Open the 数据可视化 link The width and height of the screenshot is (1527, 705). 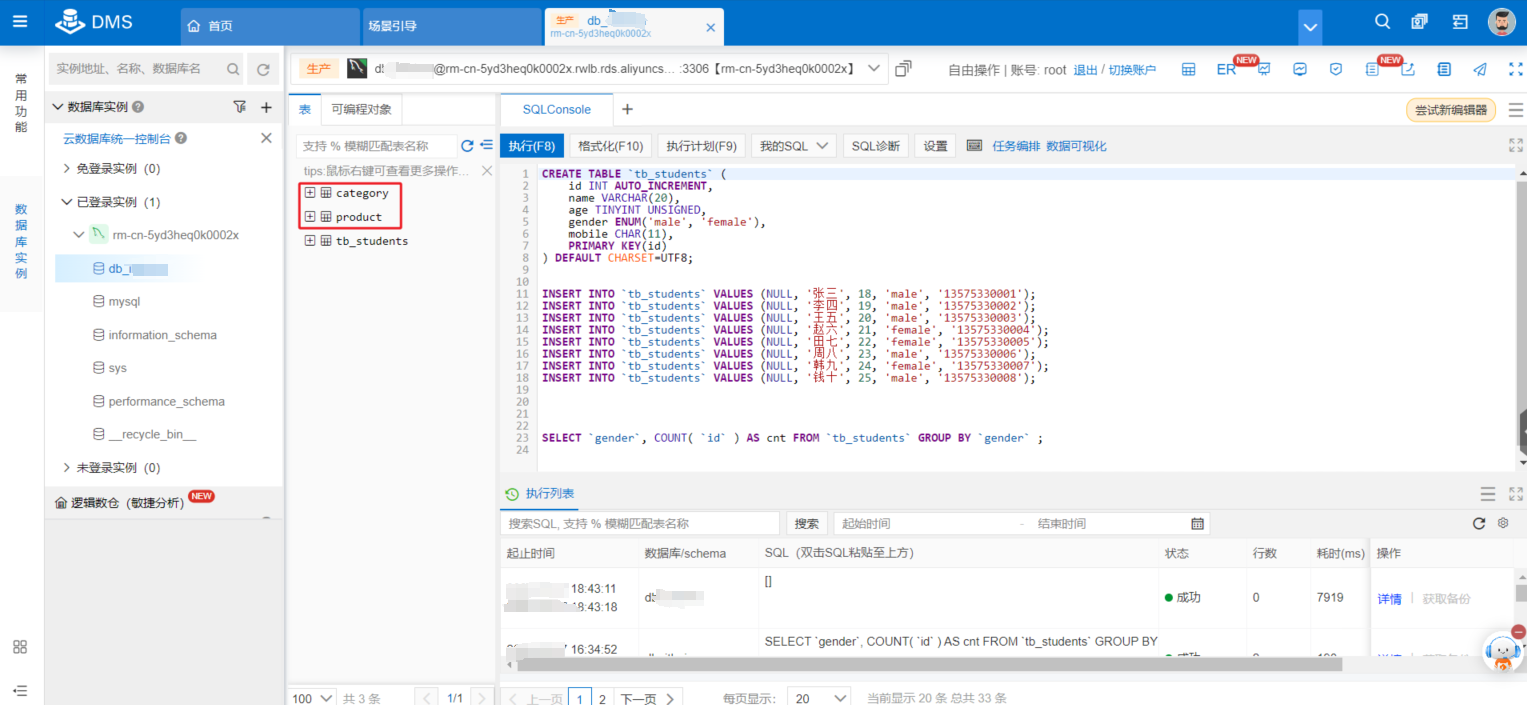[x=1076, y=146]
